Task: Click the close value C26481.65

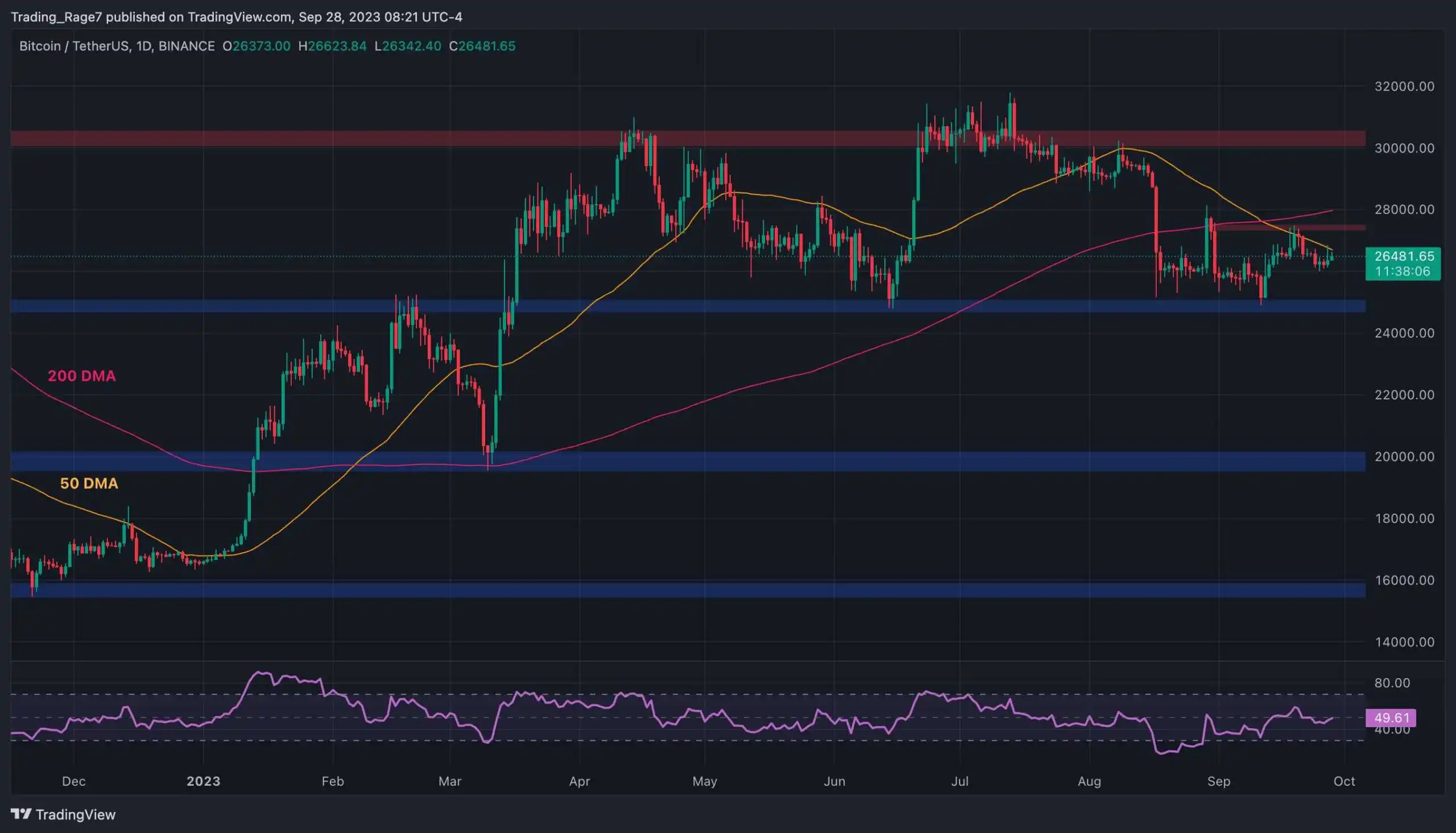Action: (482, 46)
